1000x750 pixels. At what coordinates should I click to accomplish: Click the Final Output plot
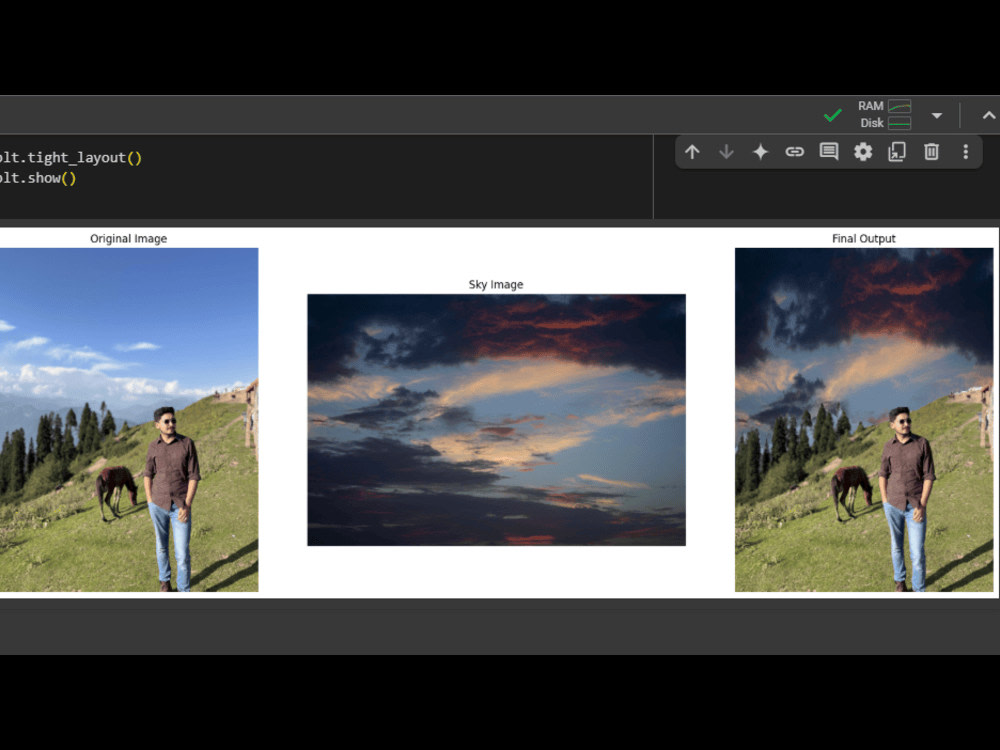(x=864, y=420)
